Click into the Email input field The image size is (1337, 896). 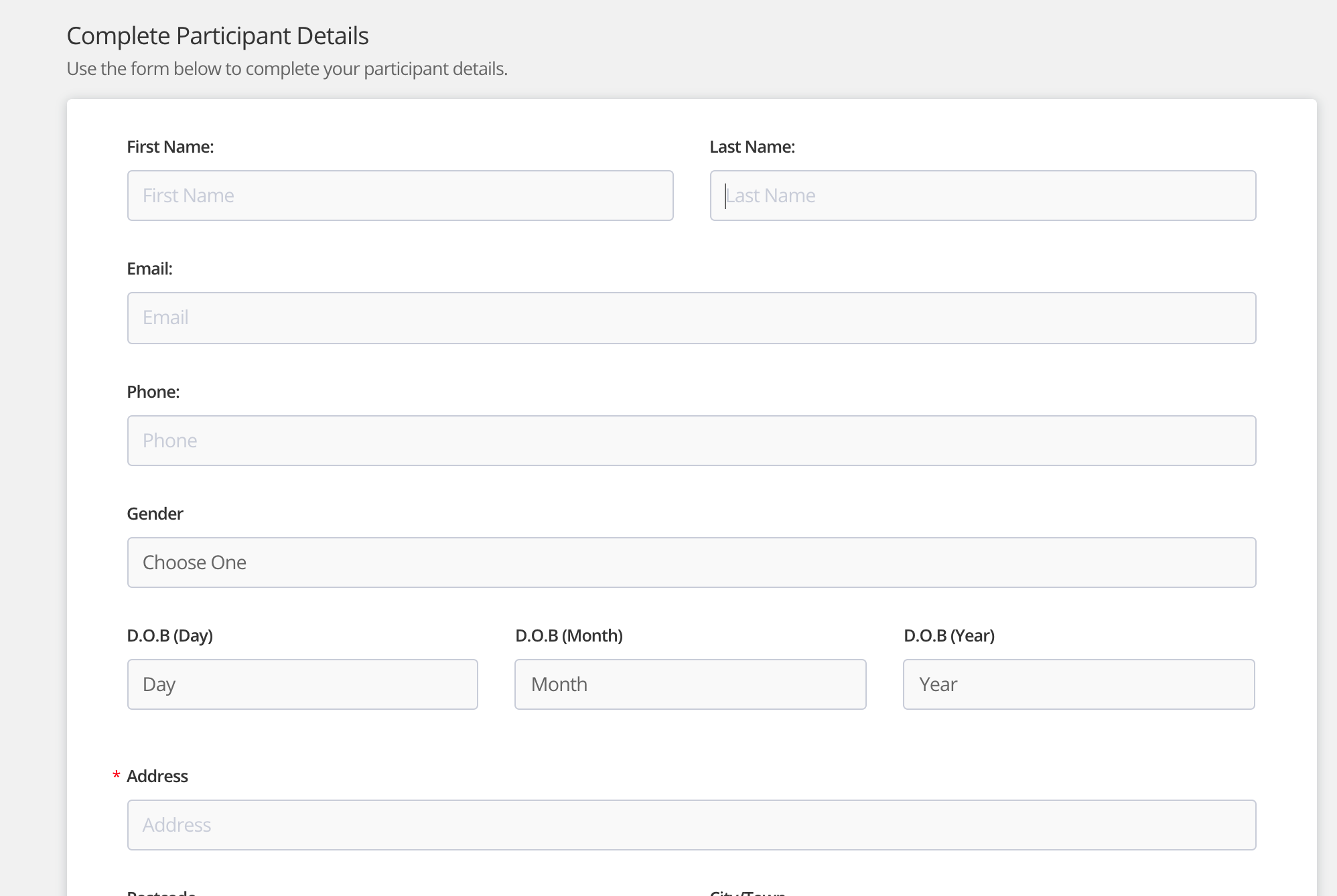[x=691, y=318]
